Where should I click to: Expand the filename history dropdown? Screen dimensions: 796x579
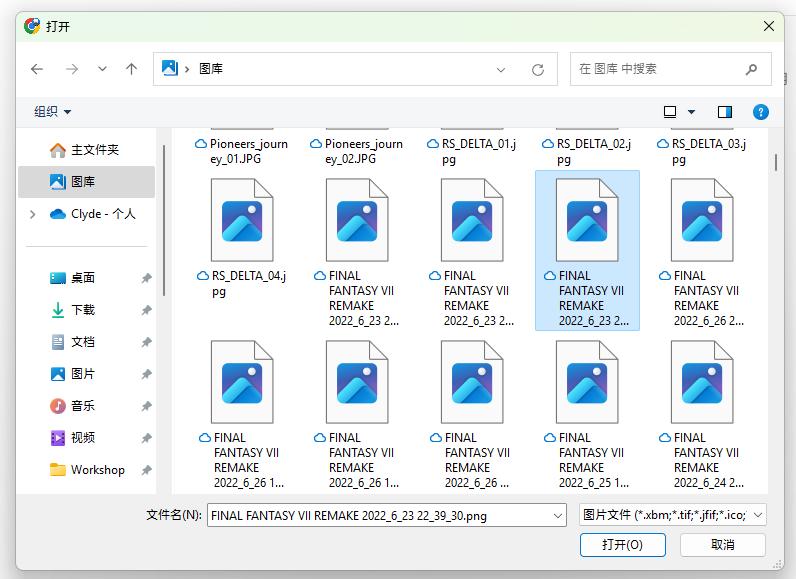(x=557, y=516)
